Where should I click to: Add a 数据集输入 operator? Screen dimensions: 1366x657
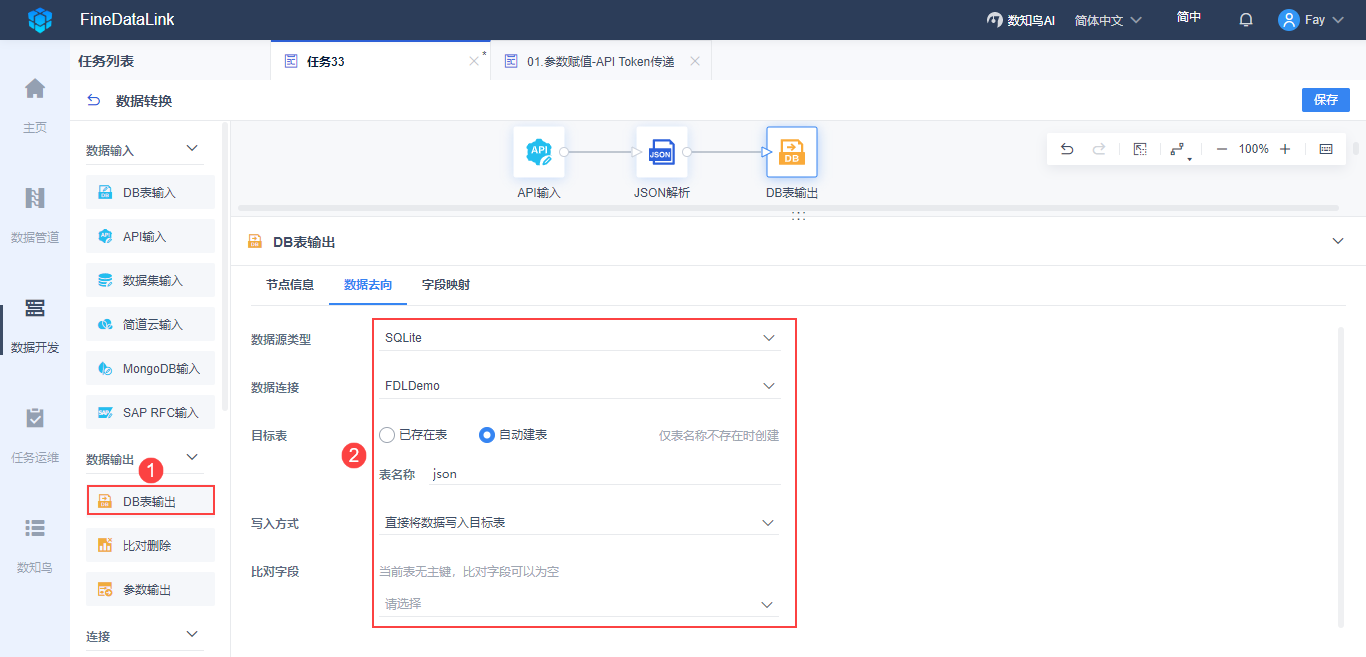(x=150, y=280)
